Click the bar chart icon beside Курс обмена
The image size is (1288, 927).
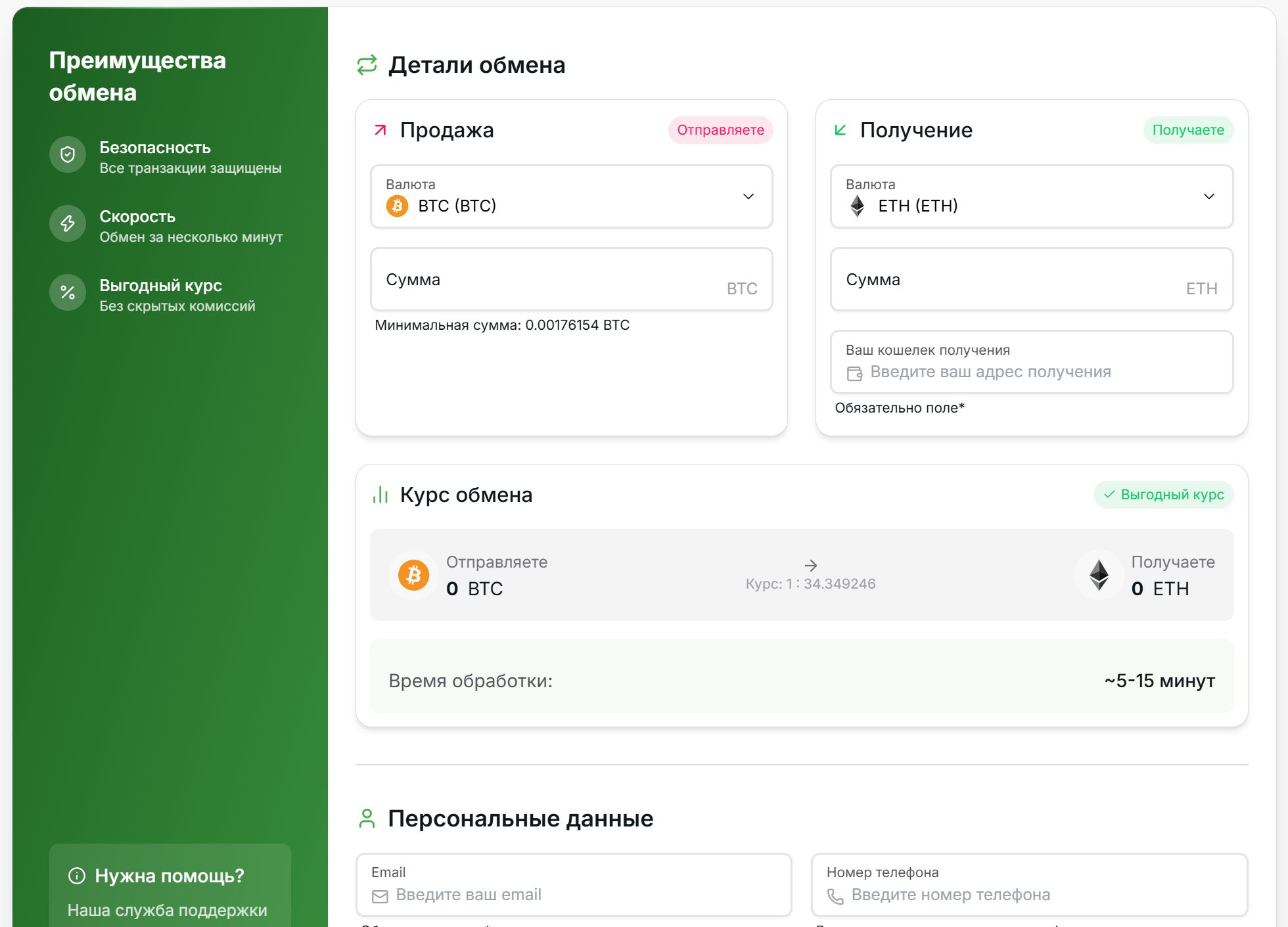point(380,495)
